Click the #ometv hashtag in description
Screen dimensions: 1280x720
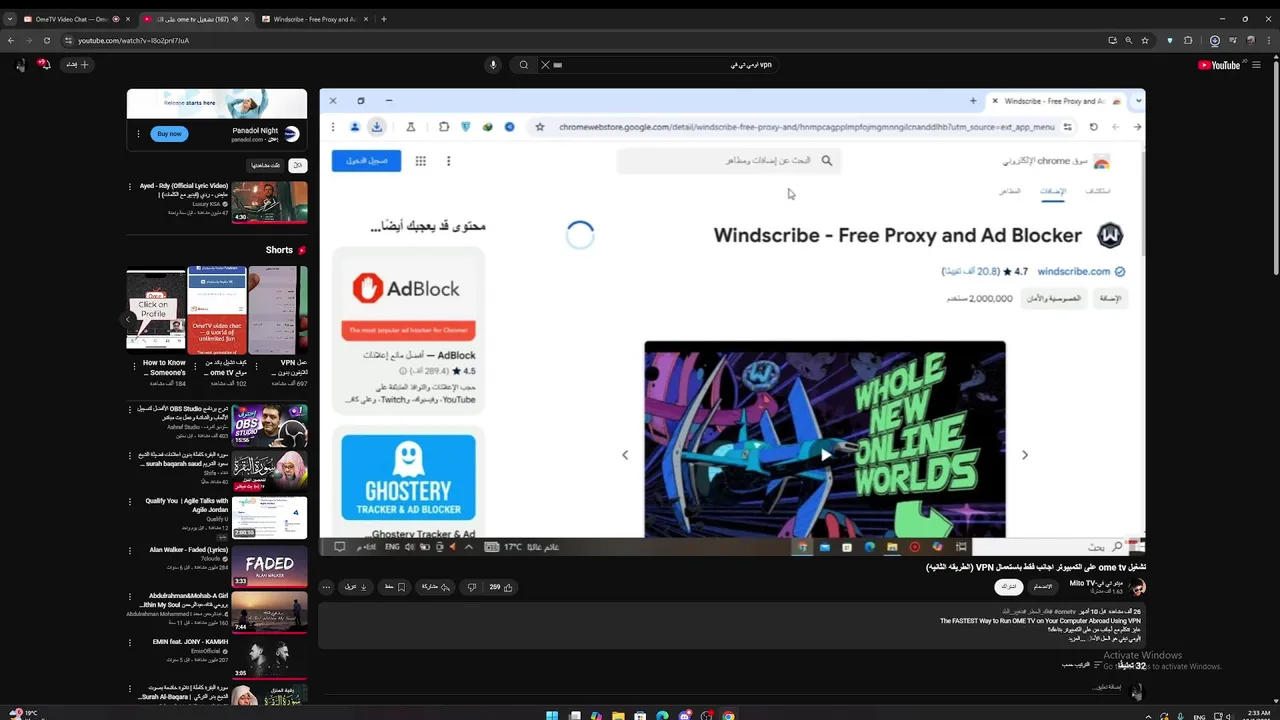(x=1065, y=612)
